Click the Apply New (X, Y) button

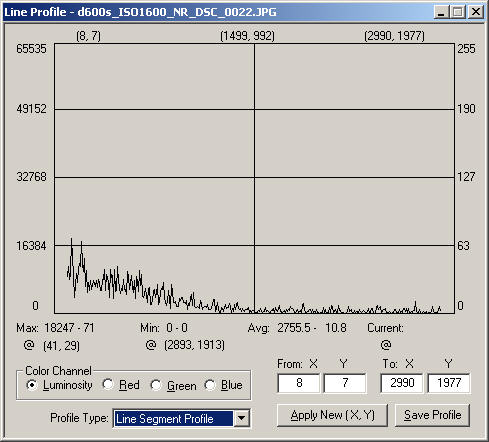click(332, 415)
